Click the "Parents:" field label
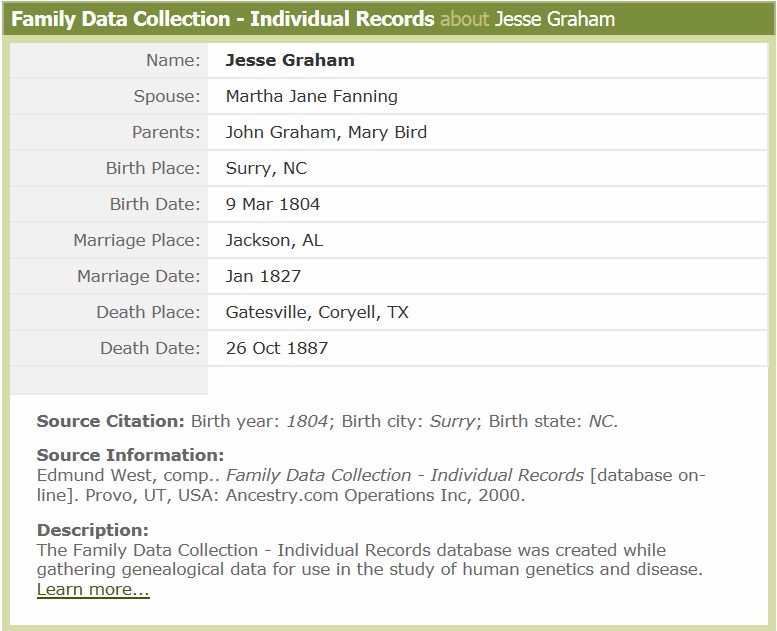Image resolution: width=777 pixels, height=631 pixels. [165, 132]
